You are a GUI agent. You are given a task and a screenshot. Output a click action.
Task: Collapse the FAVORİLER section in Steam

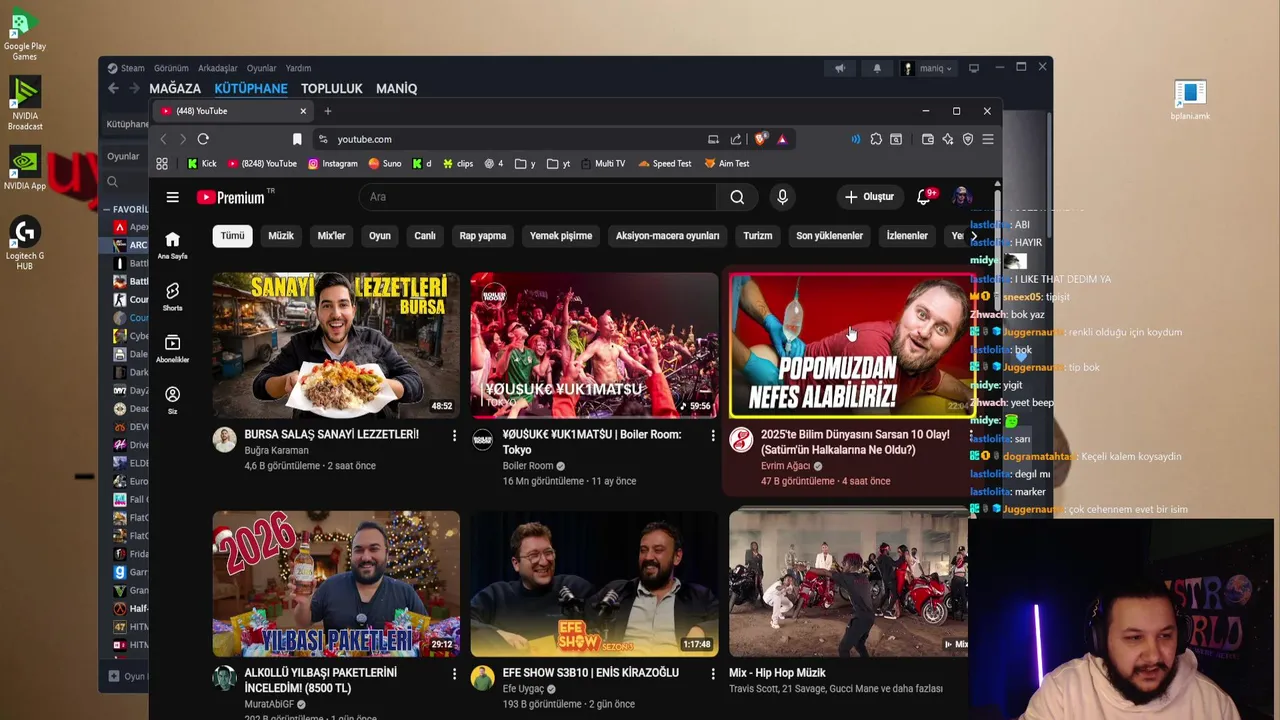point(106,210)
